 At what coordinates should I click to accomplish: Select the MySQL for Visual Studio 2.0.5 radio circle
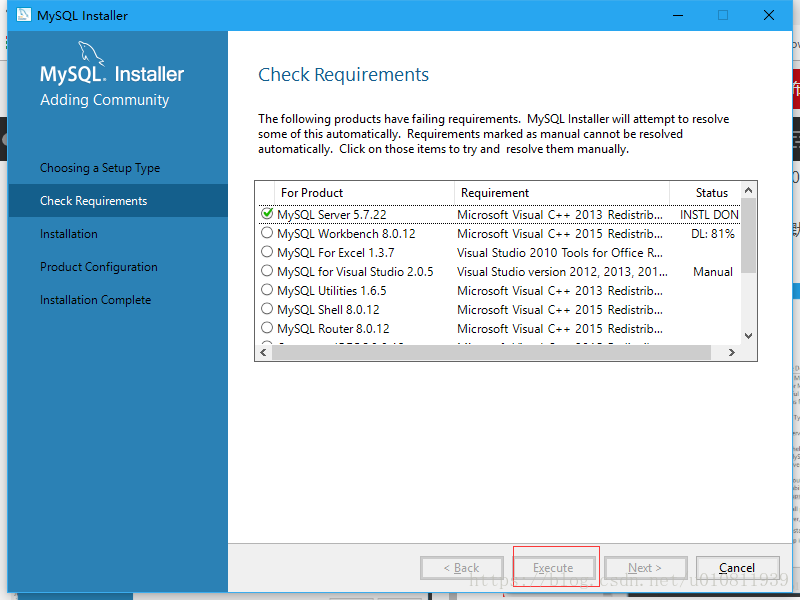point(267,270)
